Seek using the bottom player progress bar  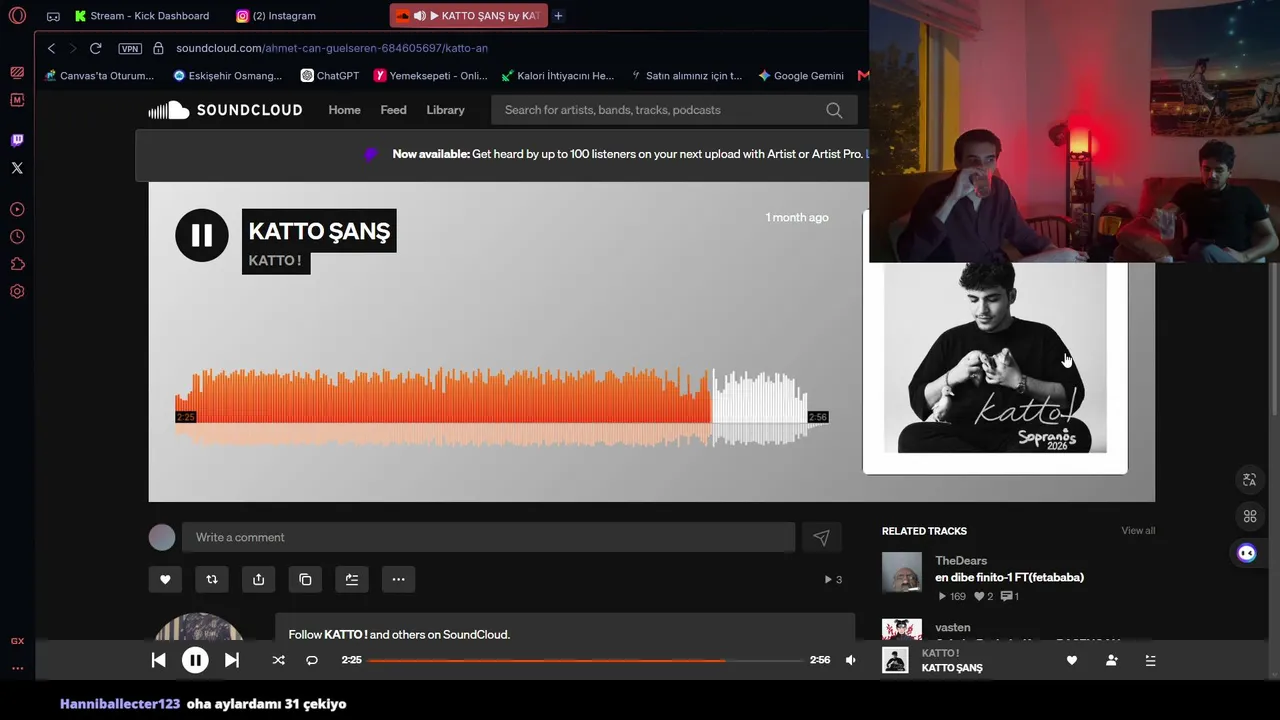tap(585, 660)
